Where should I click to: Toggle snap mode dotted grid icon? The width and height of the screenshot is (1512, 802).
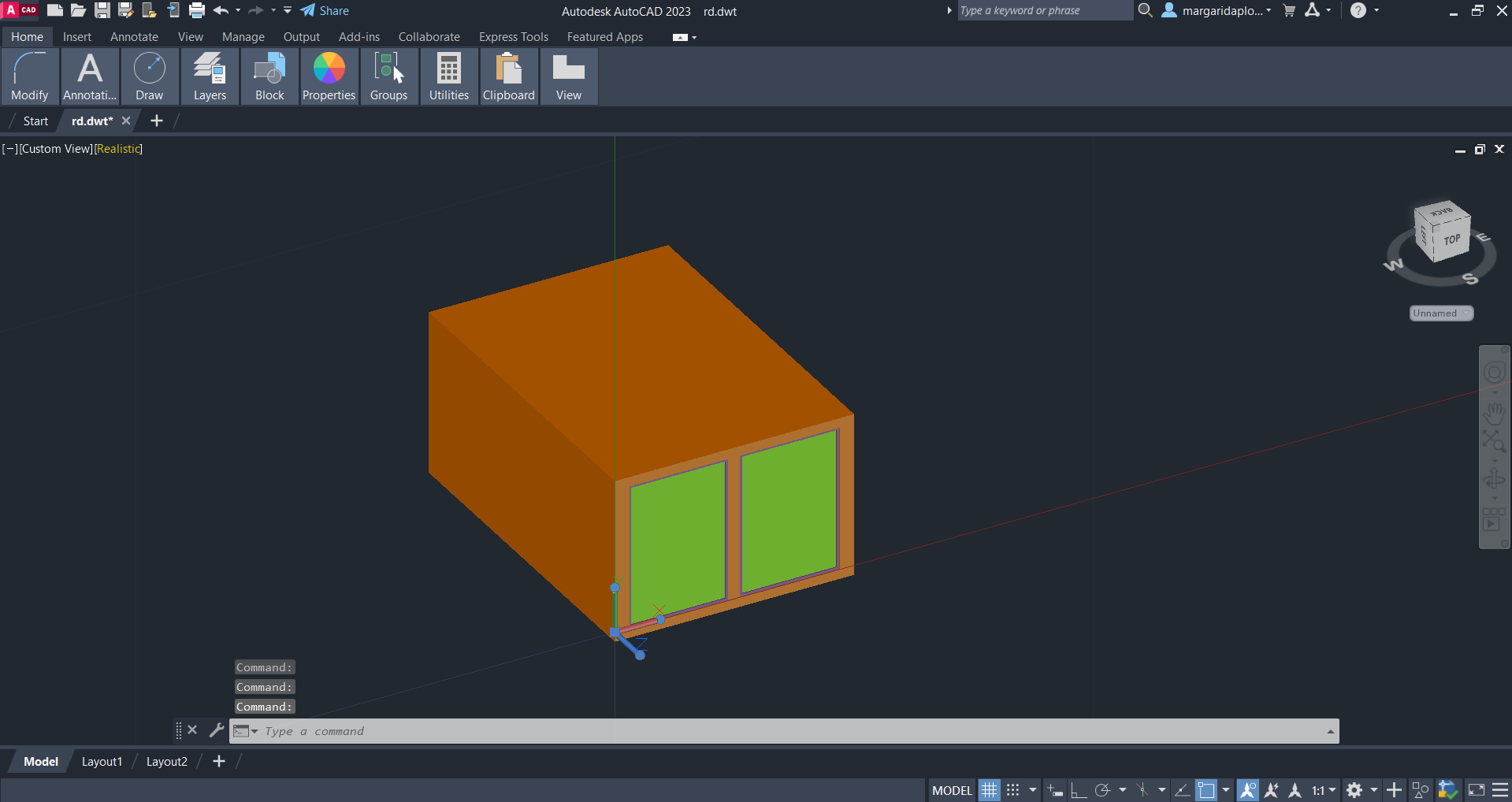click(x=1013, y=790)
